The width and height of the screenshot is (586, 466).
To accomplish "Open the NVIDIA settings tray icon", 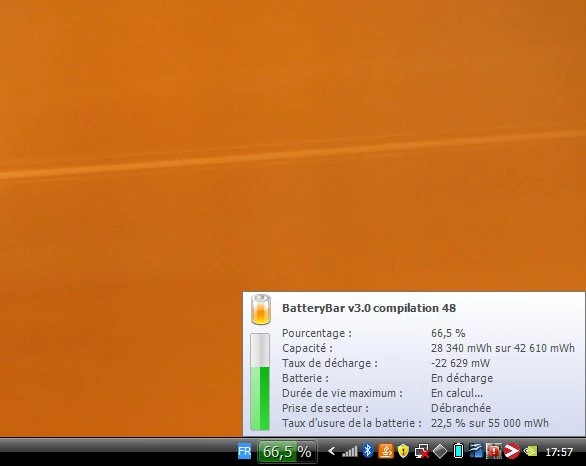I will coord(530,451).
